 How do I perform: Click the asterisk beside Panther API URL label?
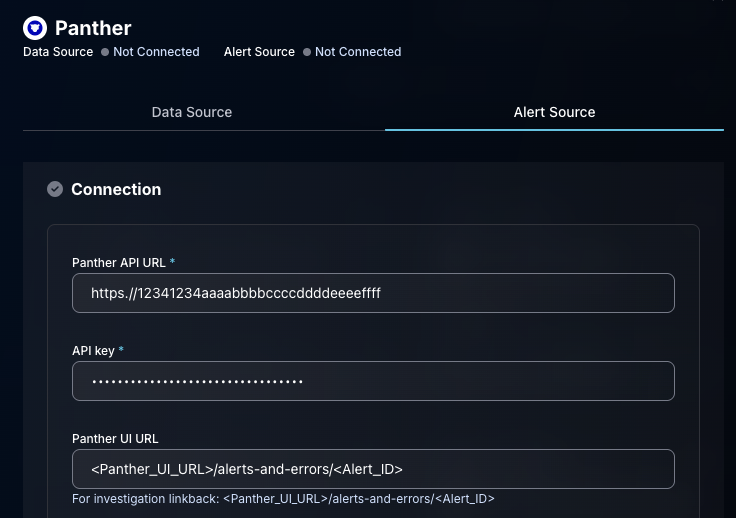tap(172, 261)
